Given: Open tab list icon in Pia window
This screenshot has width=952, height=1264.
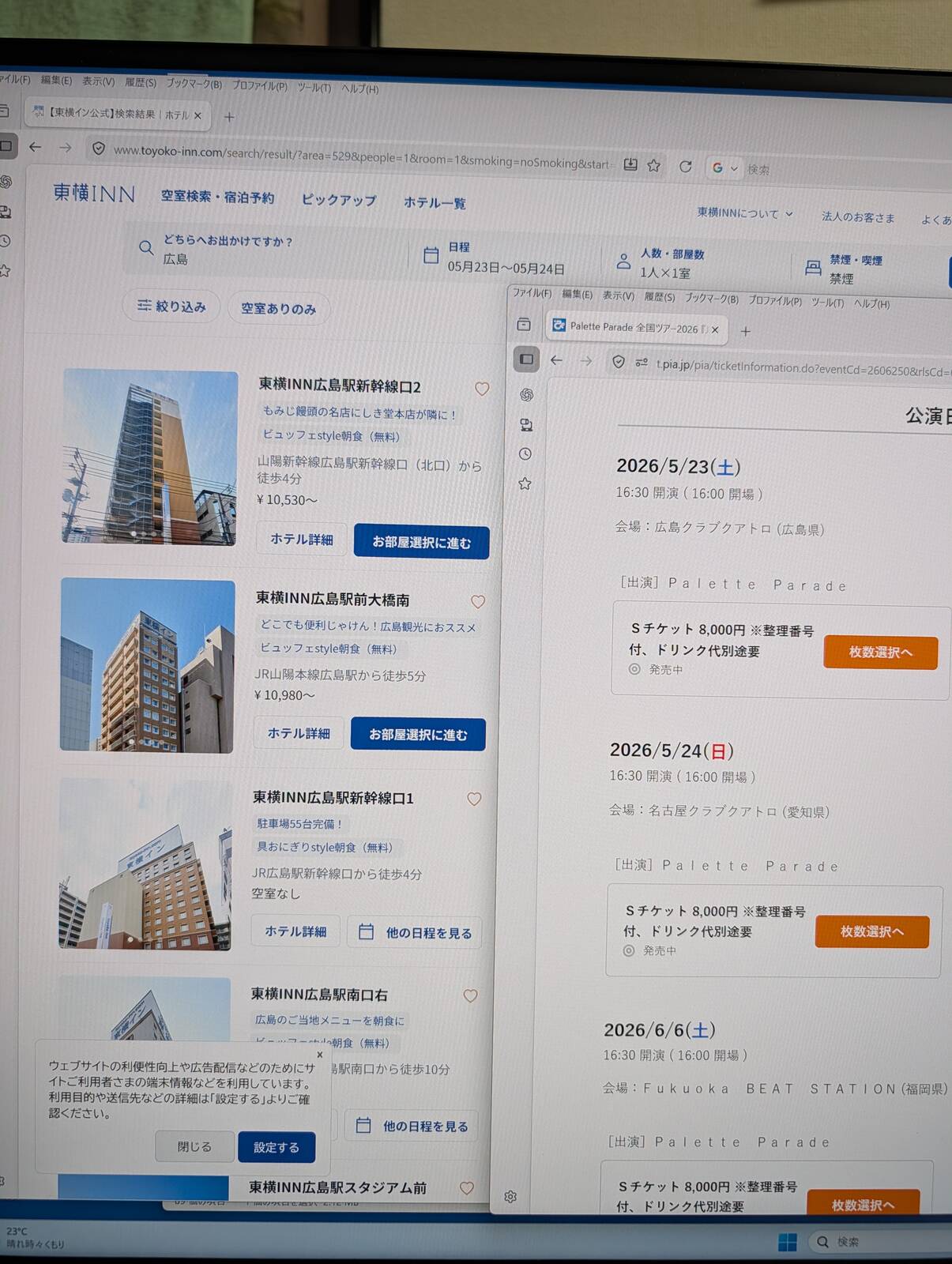Looking at the screenshot, I should (x=524, y=325).
